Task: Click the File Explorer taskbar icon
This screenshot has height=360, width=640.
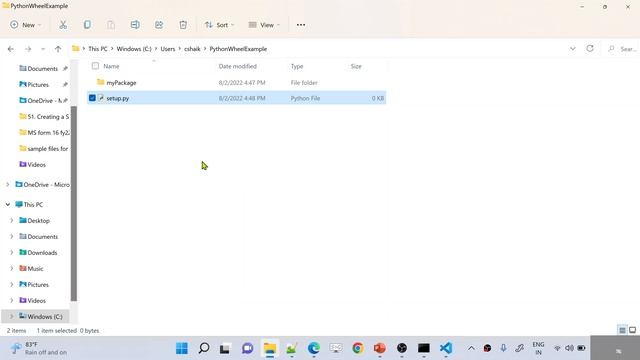Action: [x=270, y=348]
